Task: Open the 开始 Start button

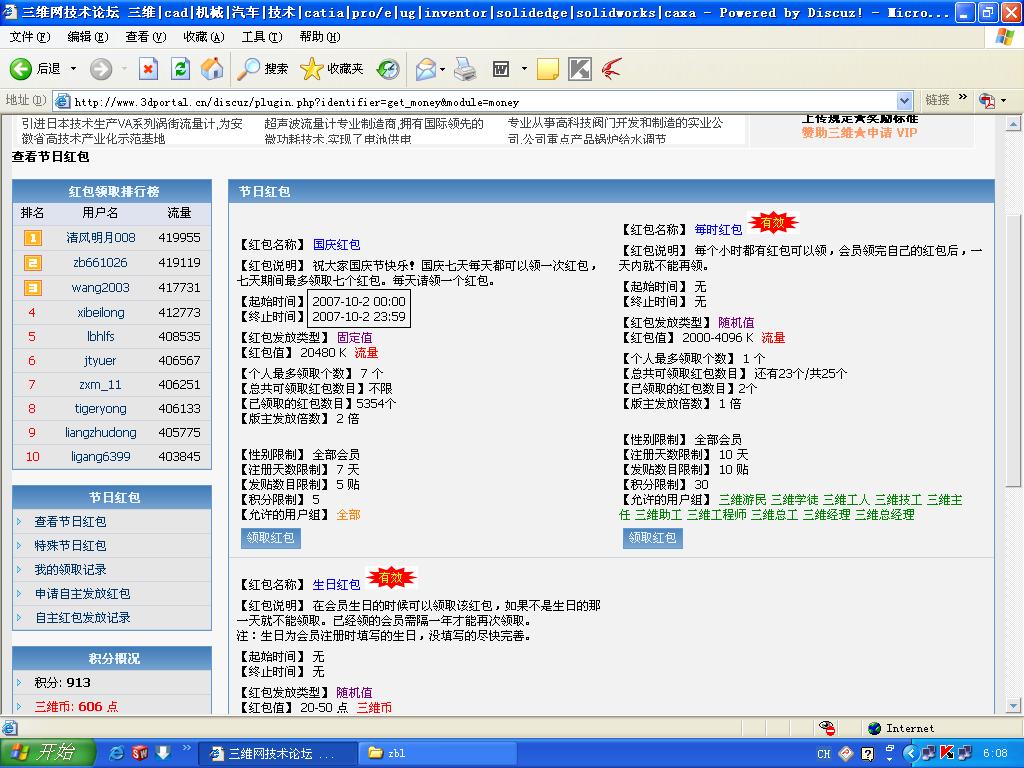Action: pyautogui.click(x=47, y=753)
